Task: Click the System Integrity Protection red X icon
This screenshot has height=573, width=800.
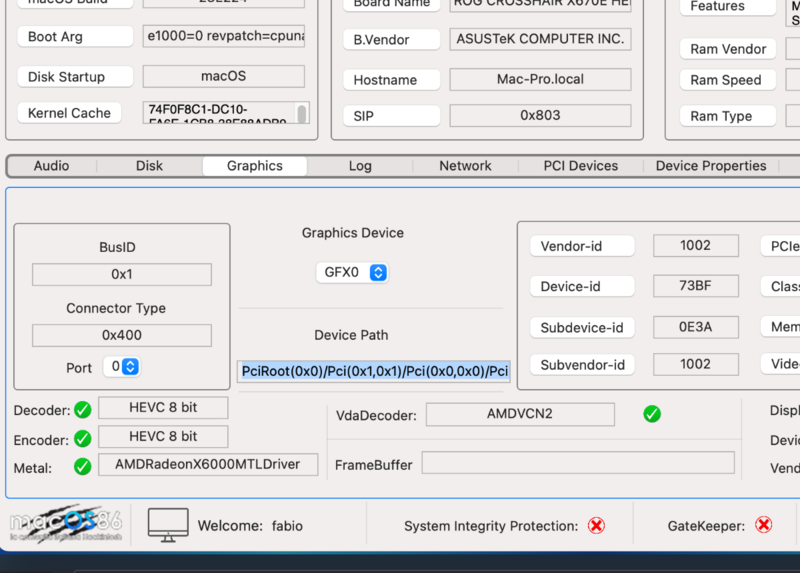Action: [596, 525]
